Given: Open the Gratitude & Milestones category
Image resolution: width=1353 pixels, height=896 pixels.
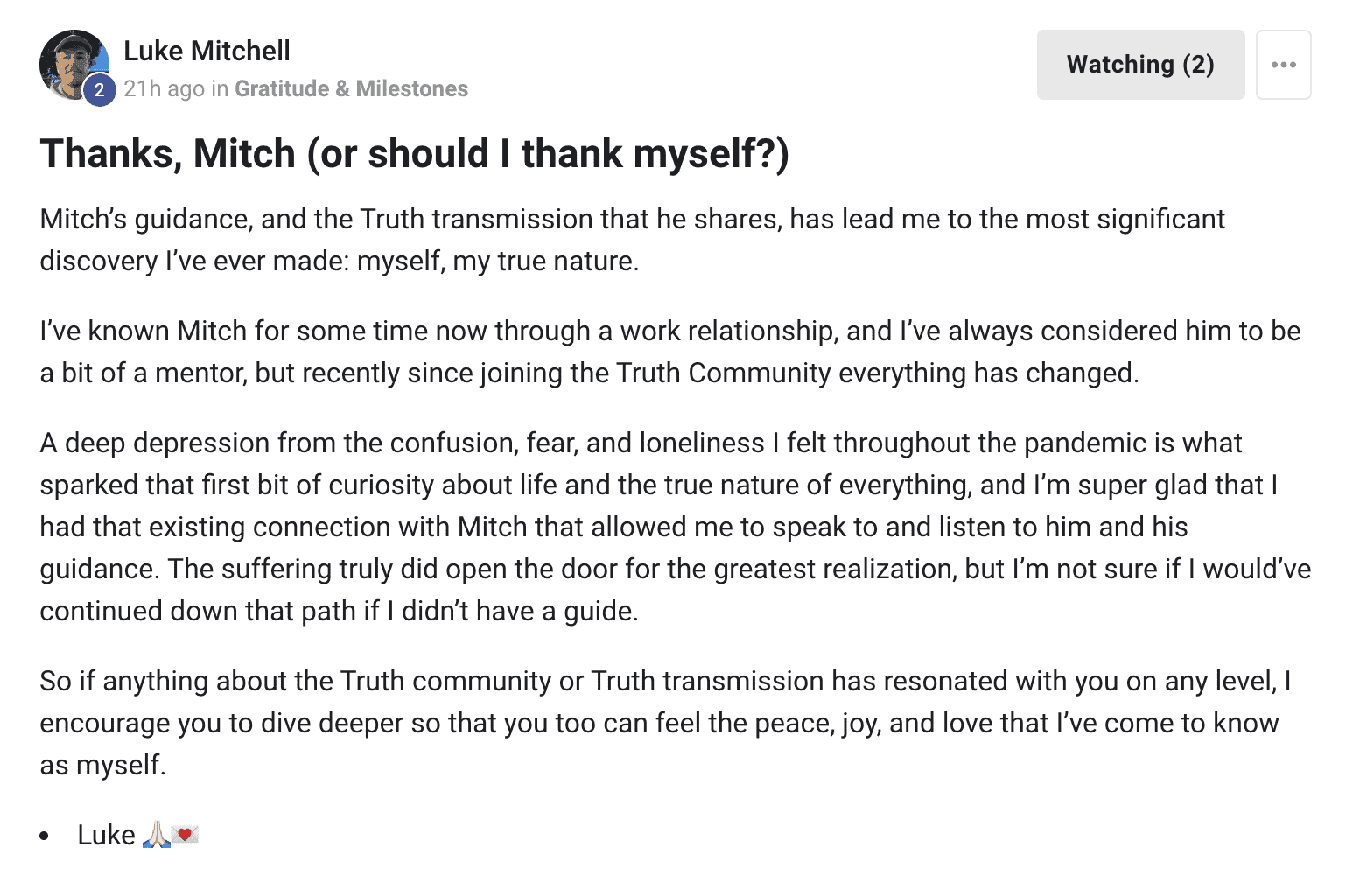Looking at the screenshot, I should 351,88.
